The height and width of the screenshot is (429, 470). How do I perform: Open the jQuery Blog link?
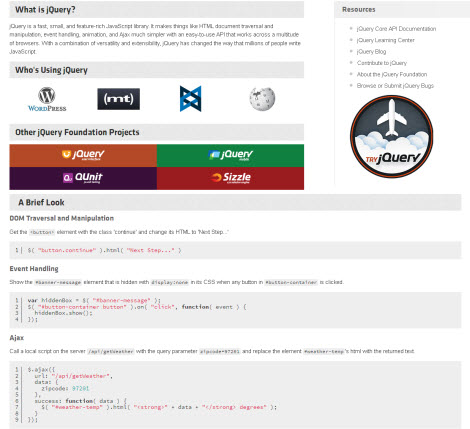click(371, 52)
